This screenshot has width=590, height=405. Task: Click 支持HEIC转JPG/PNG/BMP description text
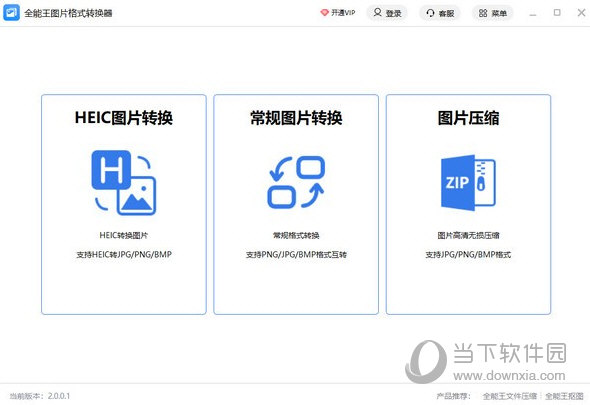click(124, 254)
